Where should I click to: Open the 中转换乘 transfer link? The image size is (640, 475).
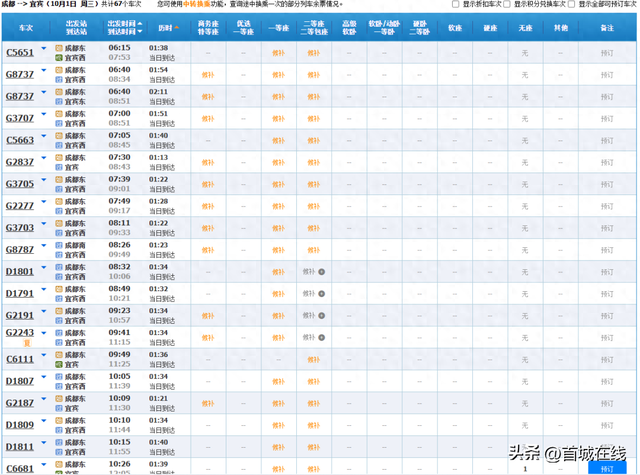tap(197, 4)
